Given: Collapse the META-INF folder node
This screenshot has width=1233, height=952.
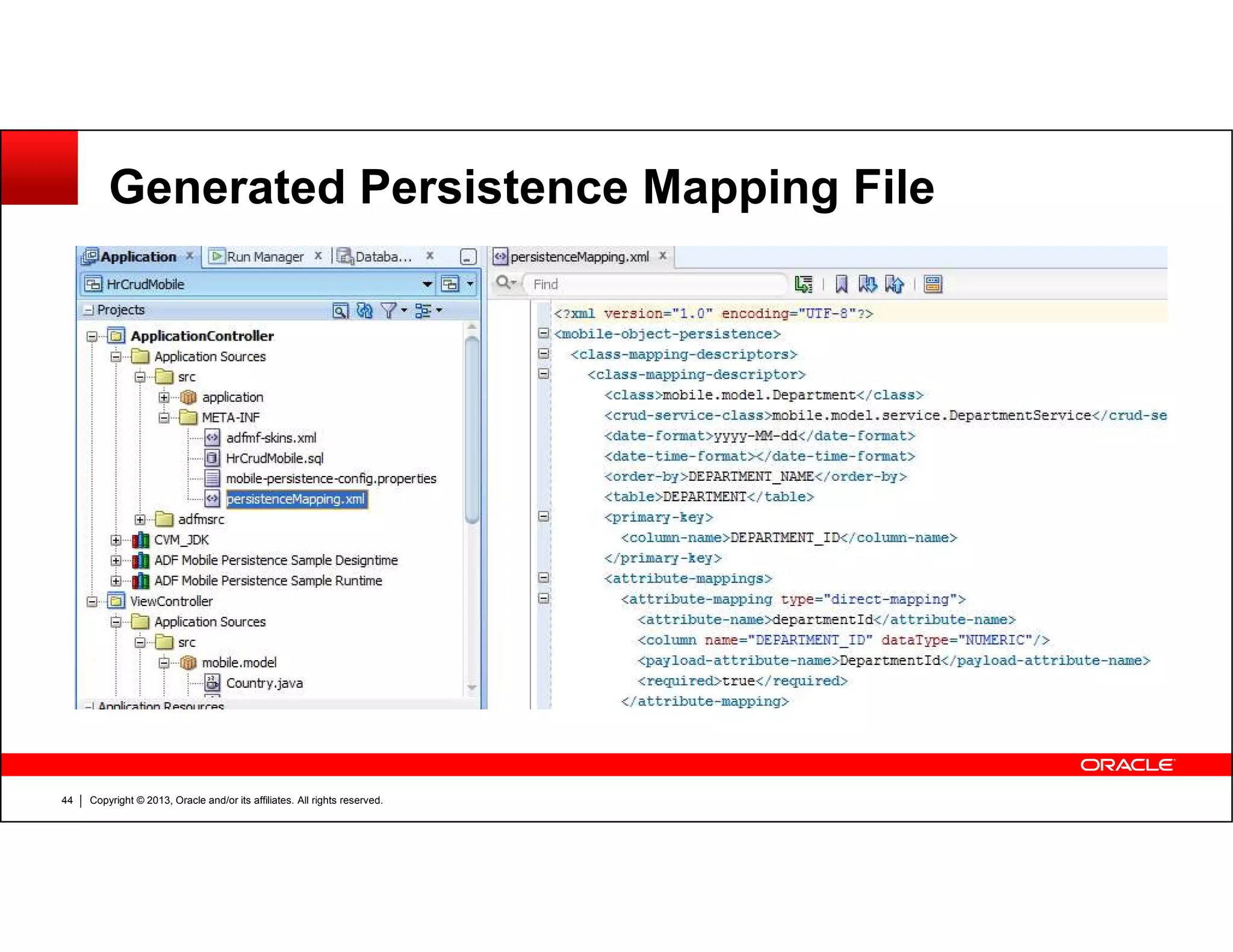Looking at the screenshot, I should [x=164, y=418].
